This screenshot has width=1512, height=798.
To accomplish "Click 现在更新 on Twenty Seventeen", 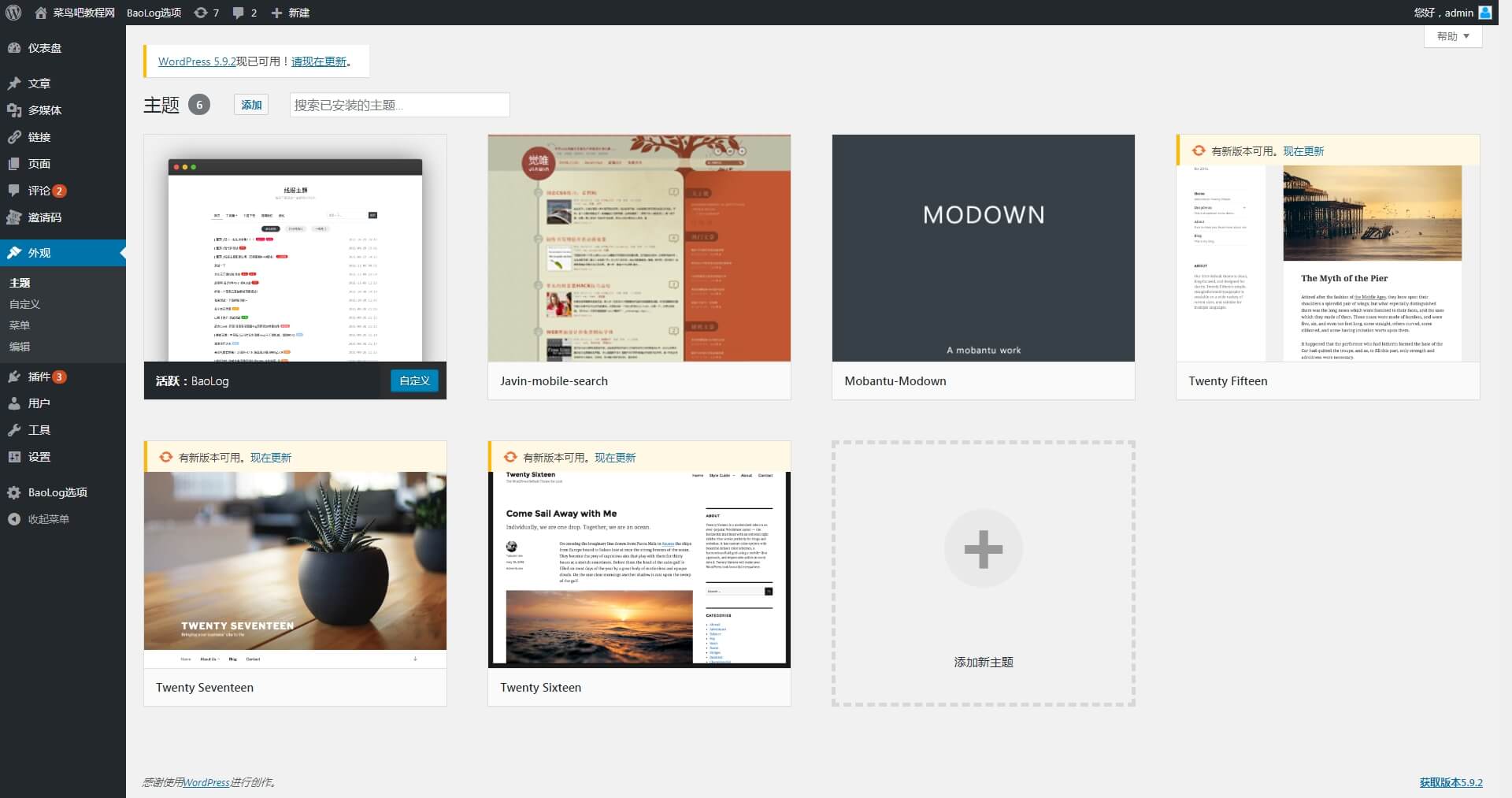I will click(x=271, y=457).
